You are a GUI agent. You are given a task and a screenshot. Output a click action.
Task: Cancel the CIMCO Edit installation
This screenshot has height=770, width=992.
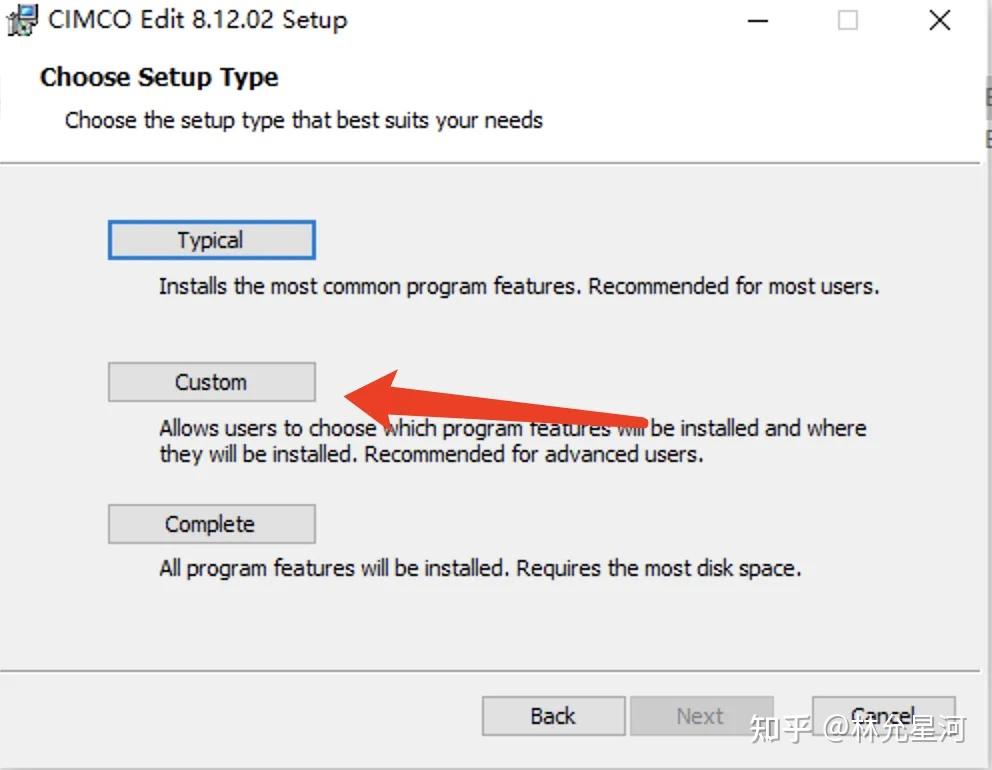[883, 716]
